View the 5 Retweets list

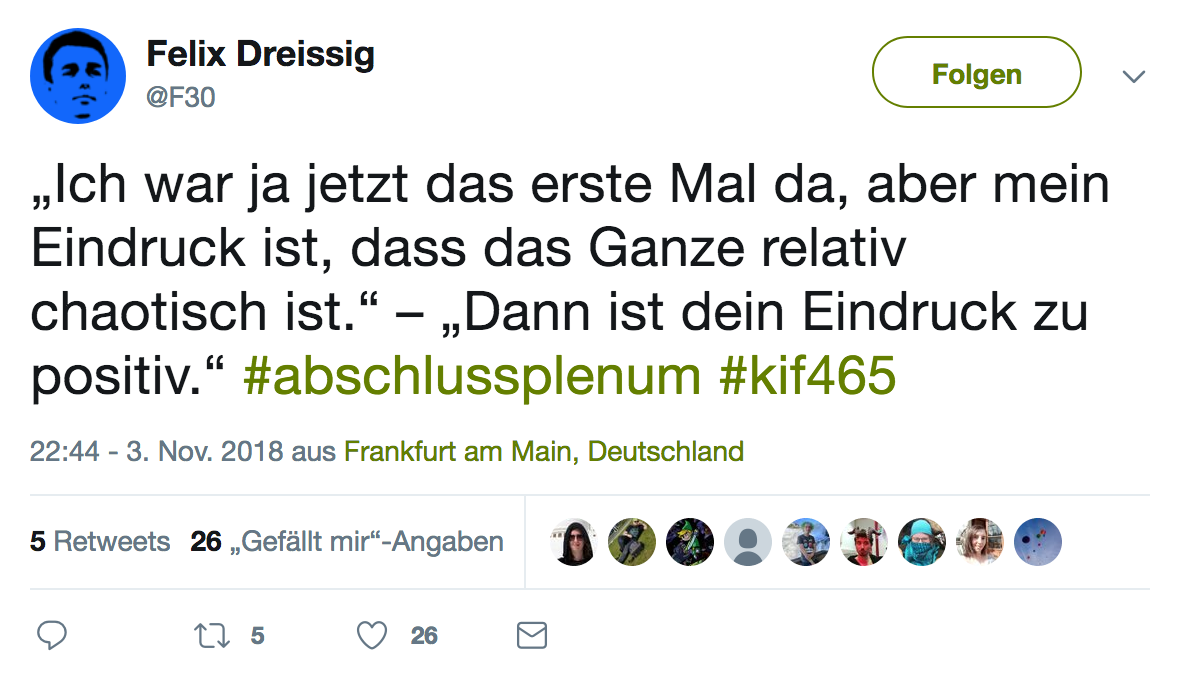pyautogui.click(x=100, y=542)
